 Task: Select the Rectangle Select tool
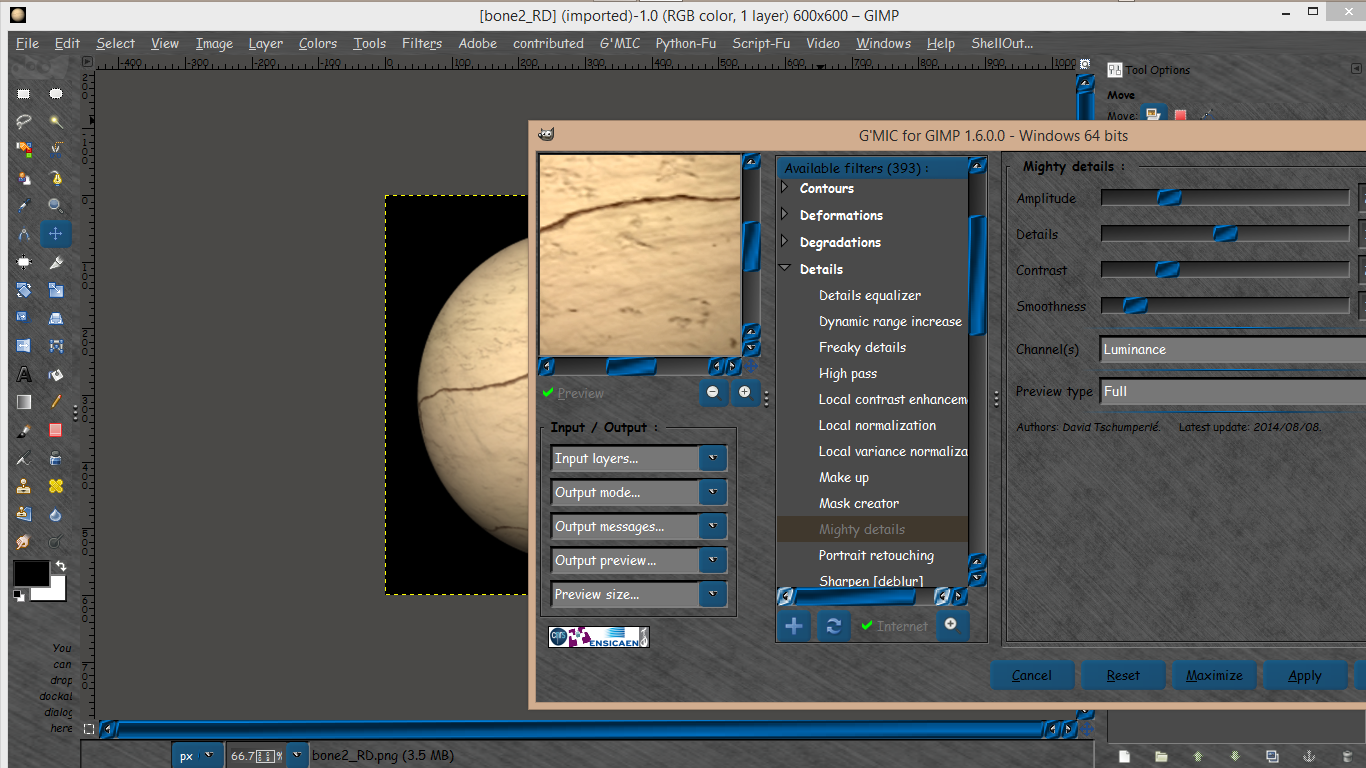pyautogui.click(x=24, y=94)
